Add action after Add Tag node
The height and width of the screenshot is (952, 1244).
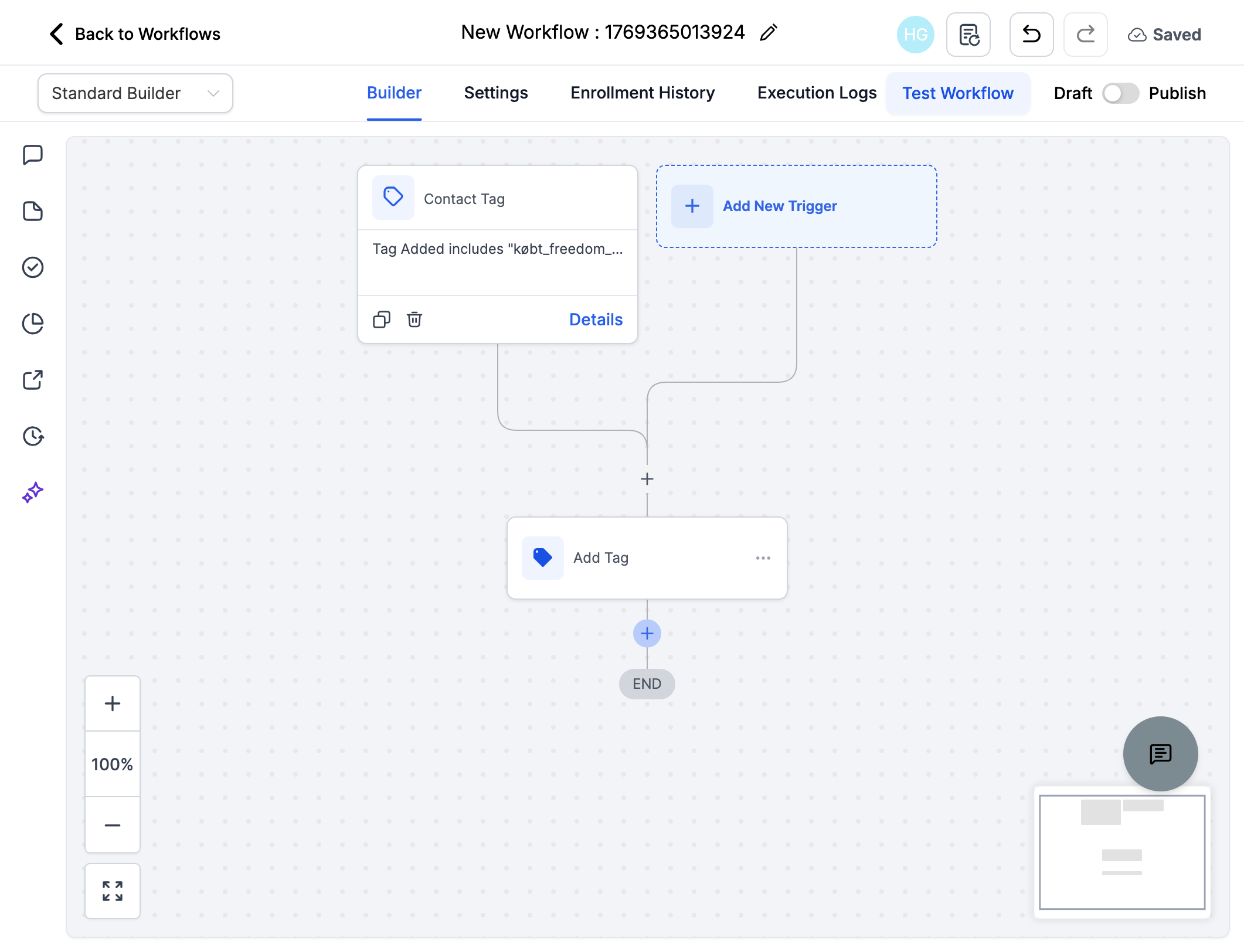[x=647, y=634]
